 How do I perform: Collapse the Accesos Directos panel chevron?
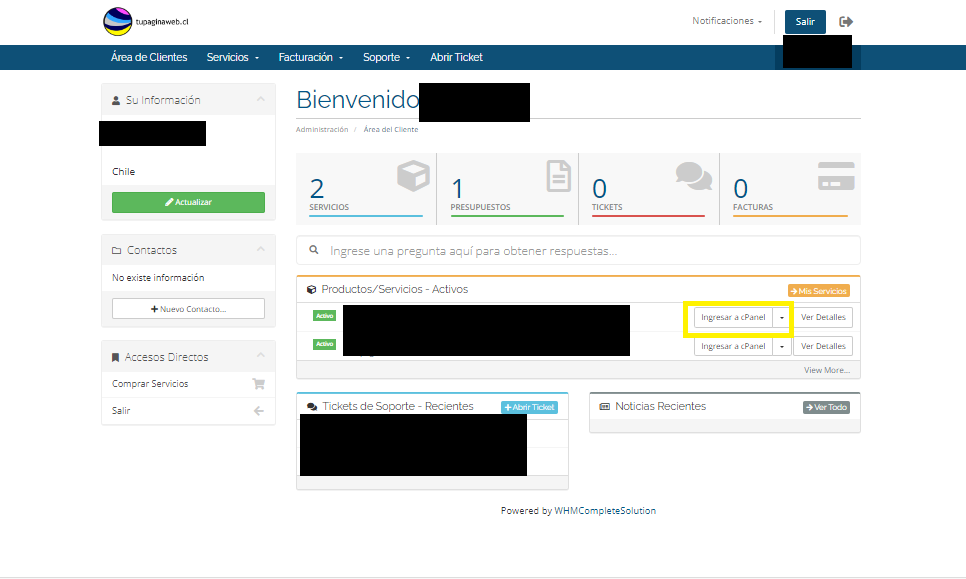point(260,357)
